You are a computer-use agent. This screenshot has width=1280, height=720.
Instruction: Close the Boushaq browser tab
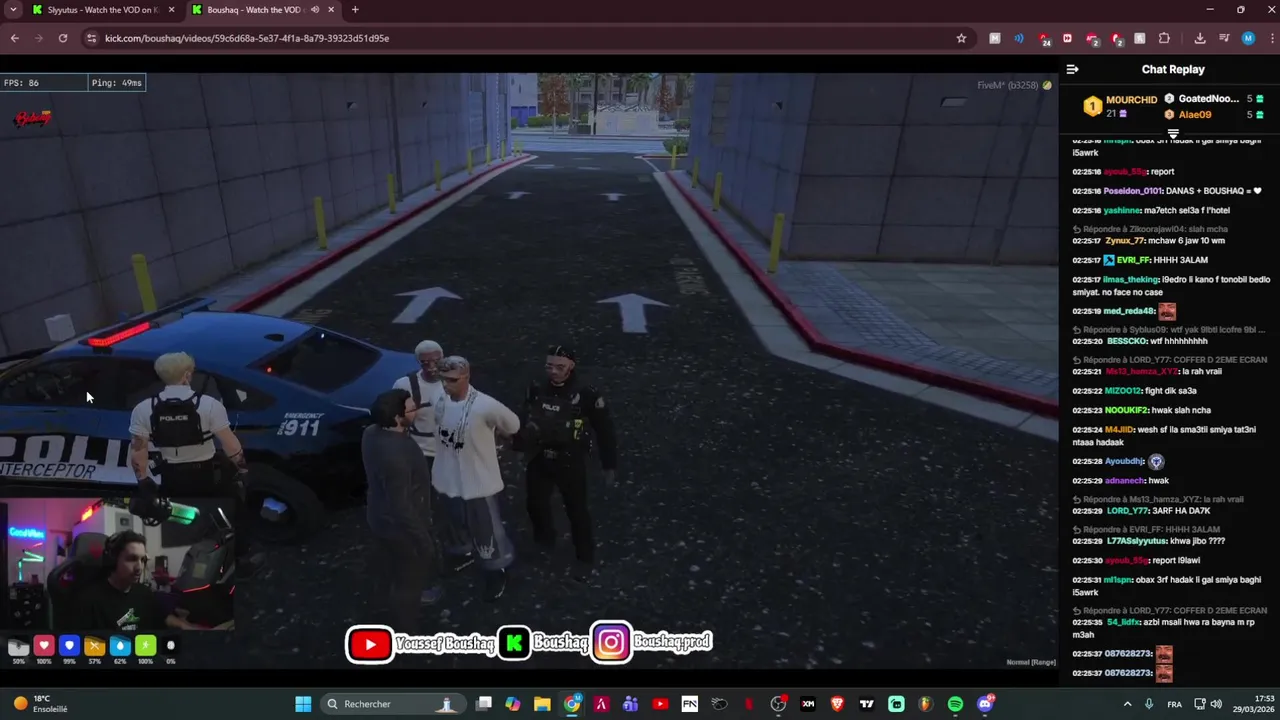tap(332, 10)
